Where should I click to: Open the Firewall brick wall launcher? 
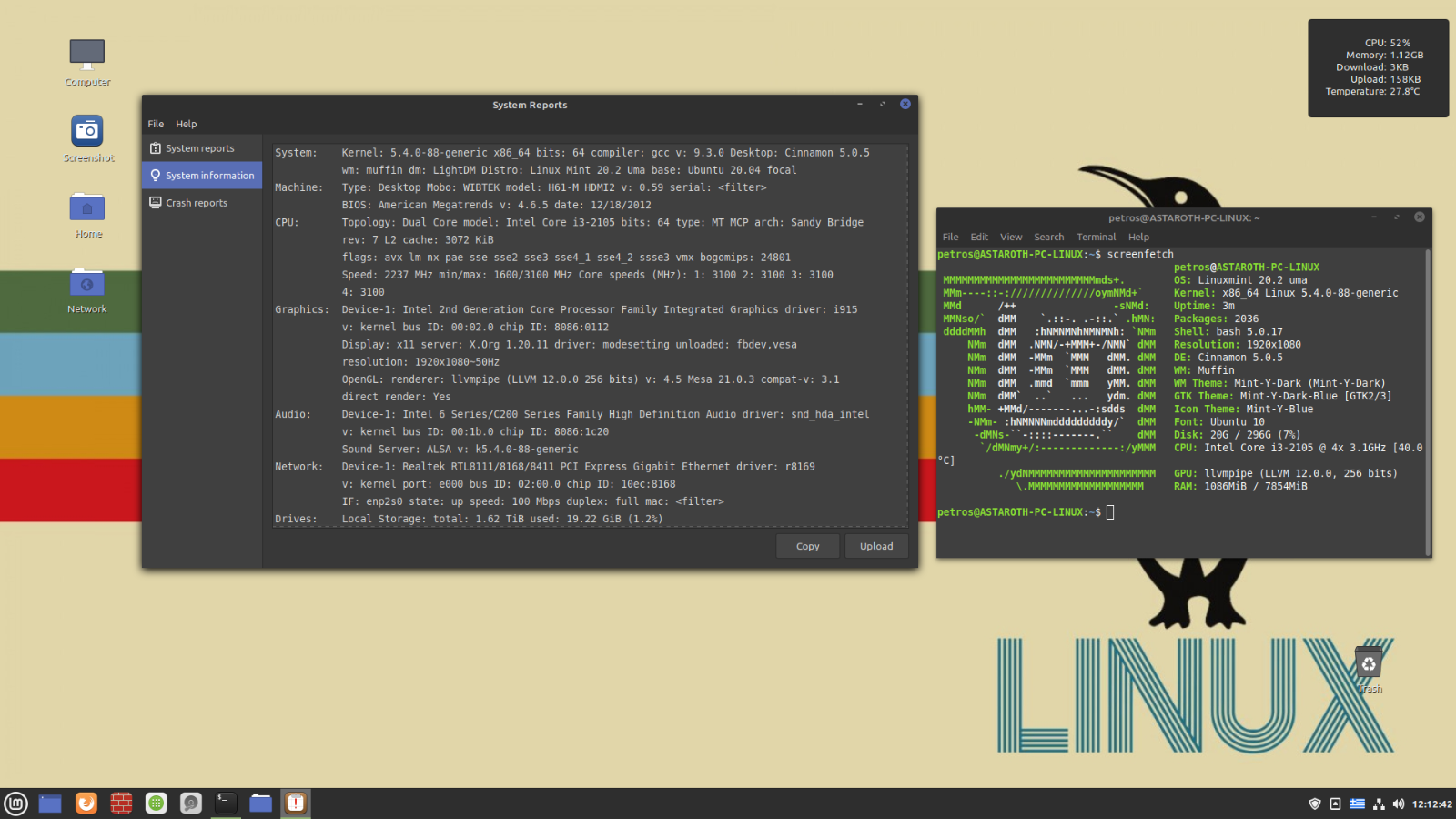121,804
